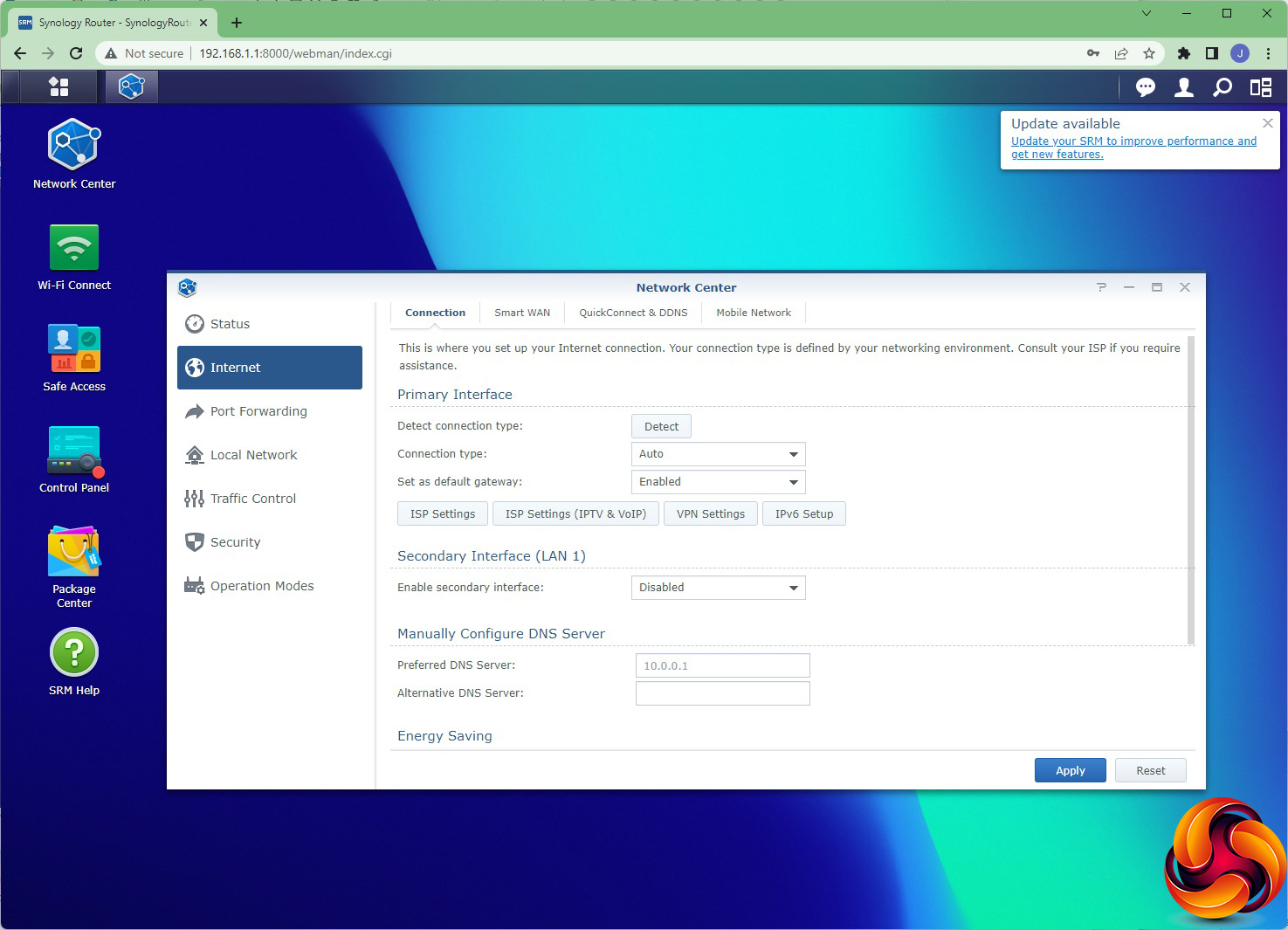Click the Network Center window help icon
This screenshot has height=930, width=1288.
coord(1101,287)
